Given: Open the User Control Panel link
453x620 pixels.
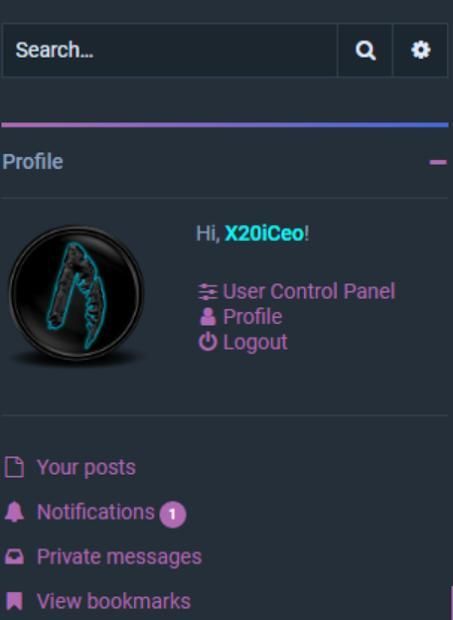Looking at the screenshot, I should 309,291.
